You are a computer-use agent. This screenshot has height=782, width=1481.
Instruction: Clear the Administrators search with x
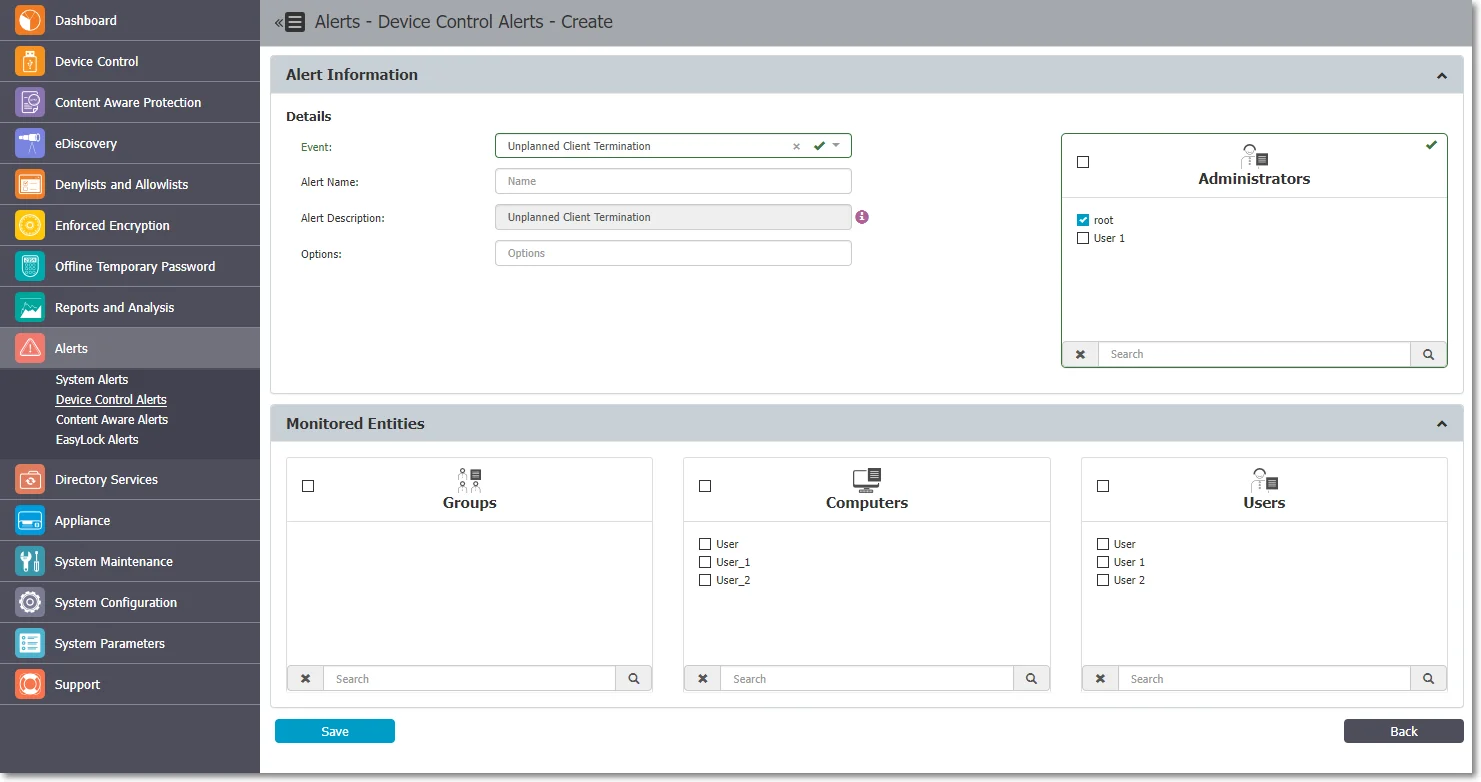tap(1080, 354)
